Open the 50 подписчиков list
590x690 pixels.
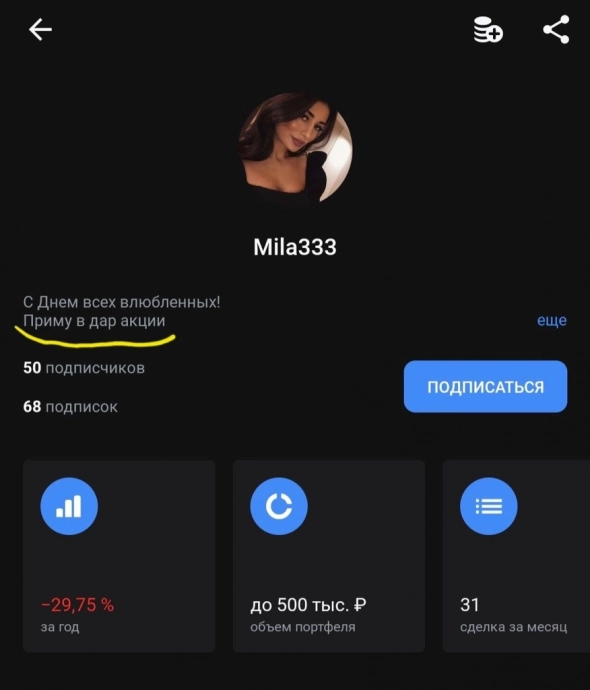click(84, 368)
